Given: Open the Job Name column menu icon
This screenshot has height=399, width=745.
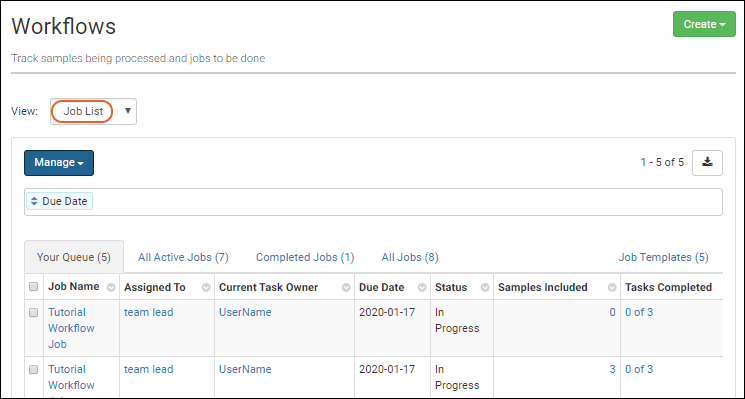Looking at the screenshot, I should point(111,287).
